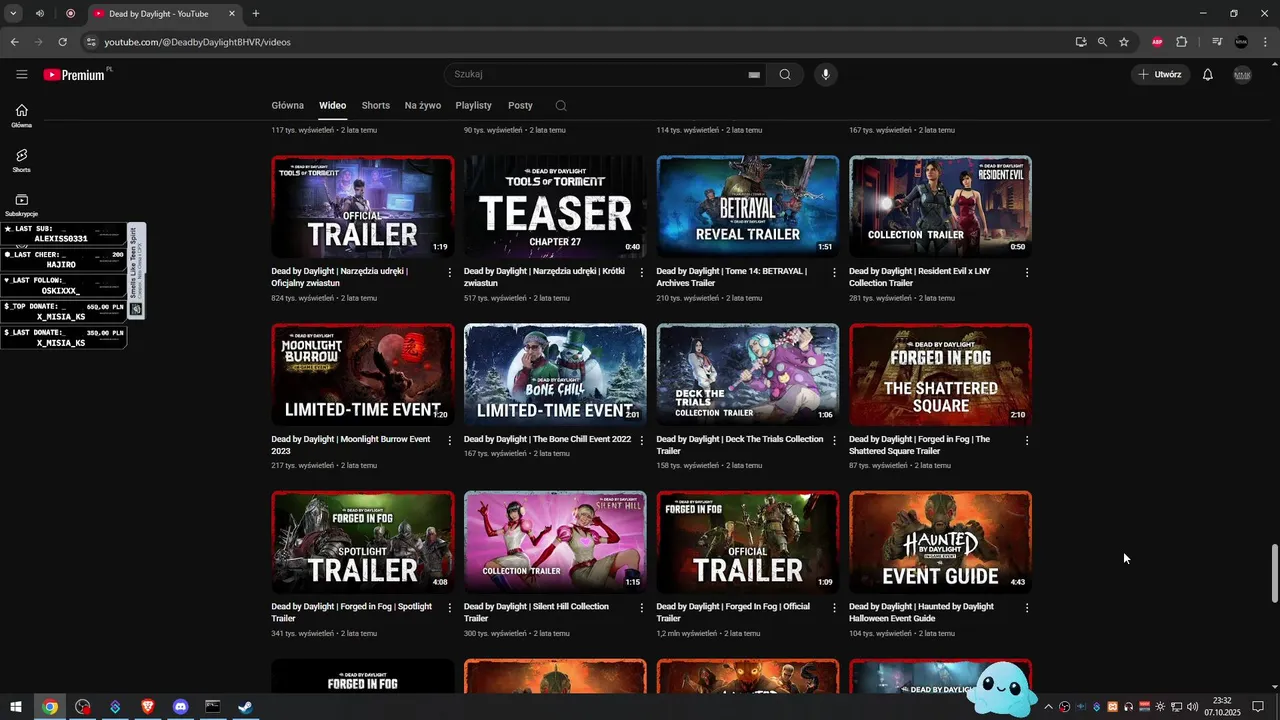Start voice search with the microphone
This screenshot has height=720, width=1280.
[x=825, y=74]
